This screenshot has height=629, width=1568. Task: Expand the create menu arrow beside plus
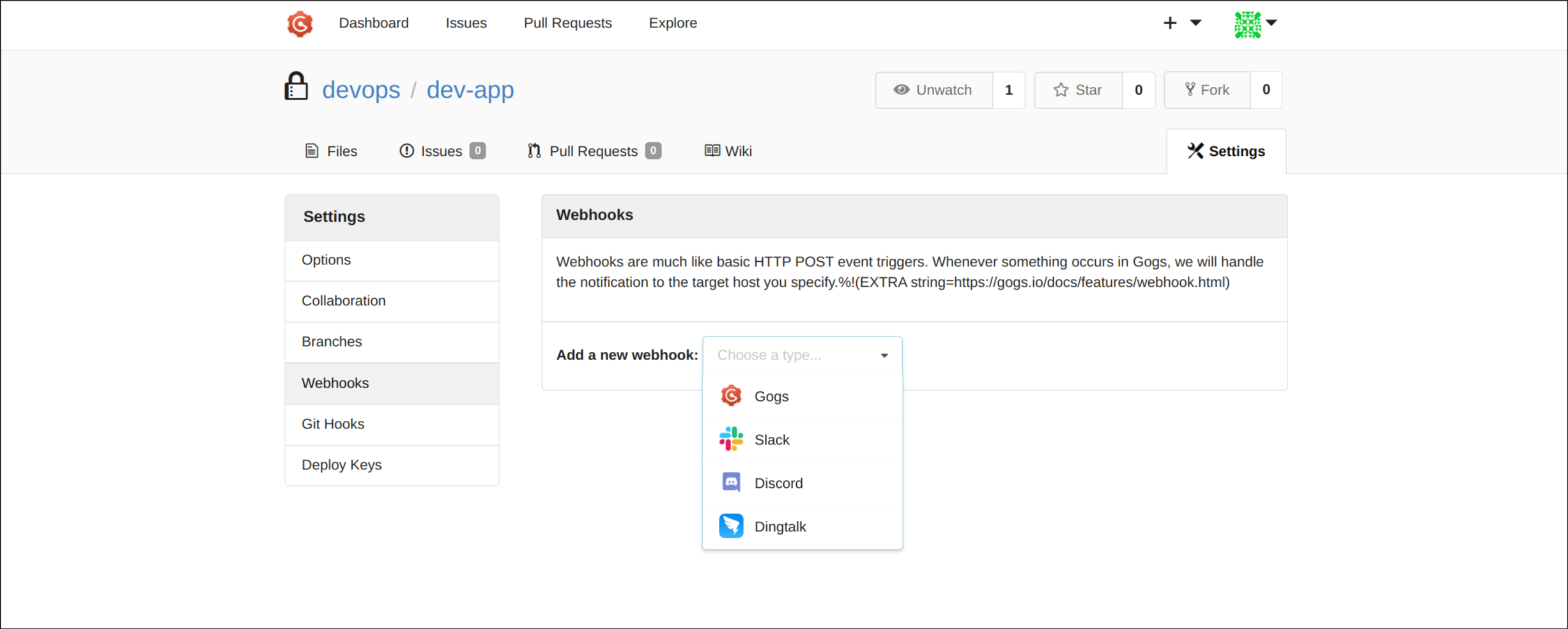click(x=1195, y=23)
